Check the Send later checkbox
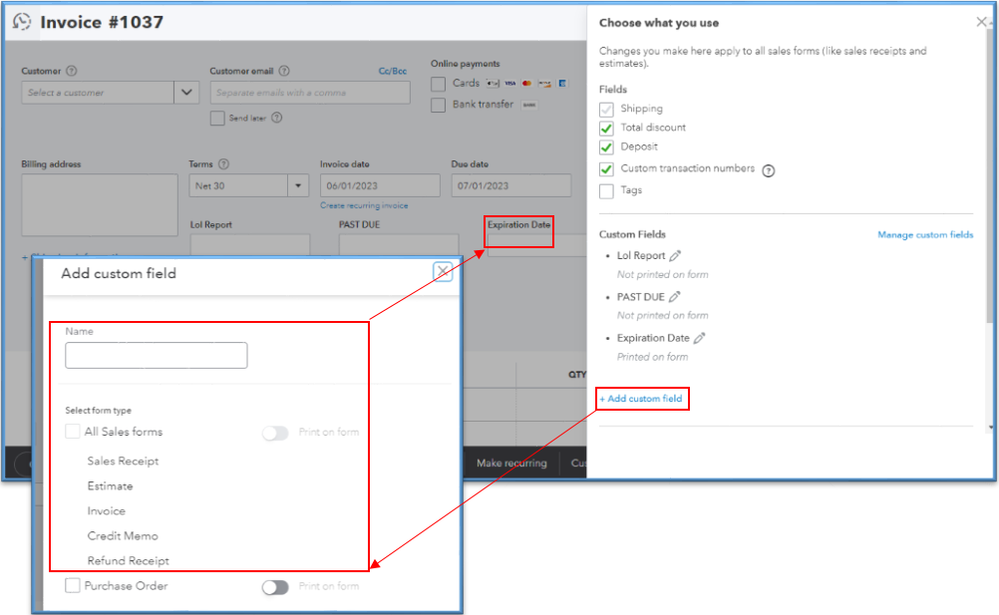This screenshot has height=615, width=999. 217,118
